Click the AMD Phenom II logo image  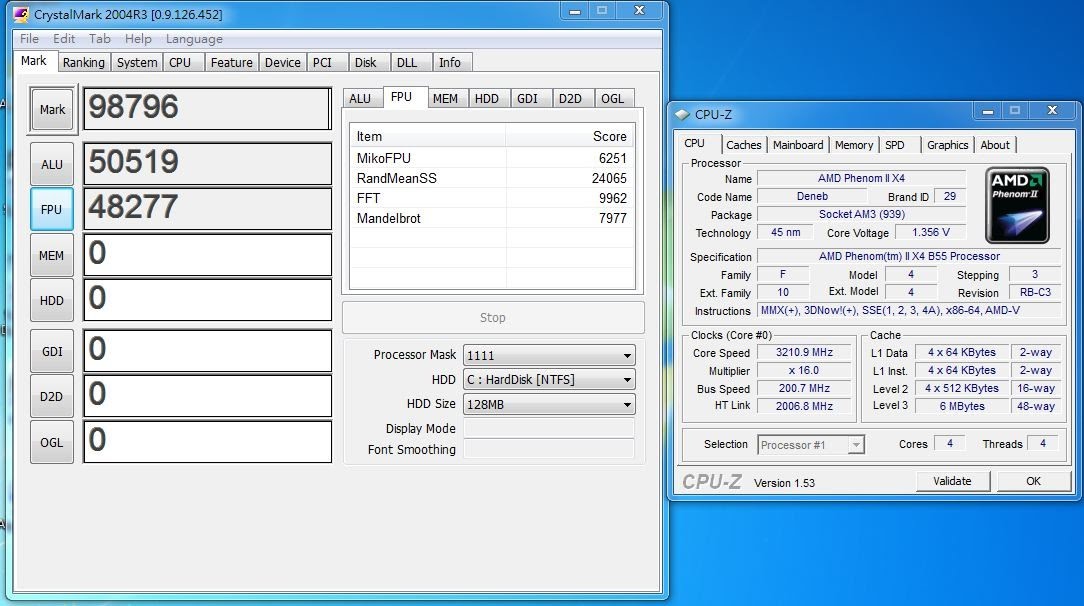point(1017,205)
